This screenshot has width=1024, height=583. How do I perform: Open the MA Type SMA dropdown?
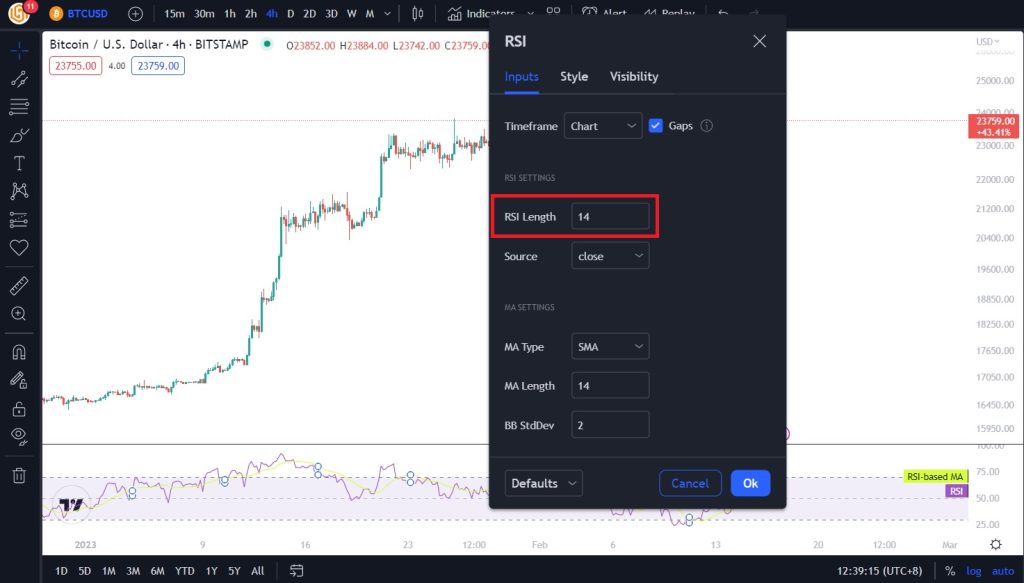pos(610,346)
